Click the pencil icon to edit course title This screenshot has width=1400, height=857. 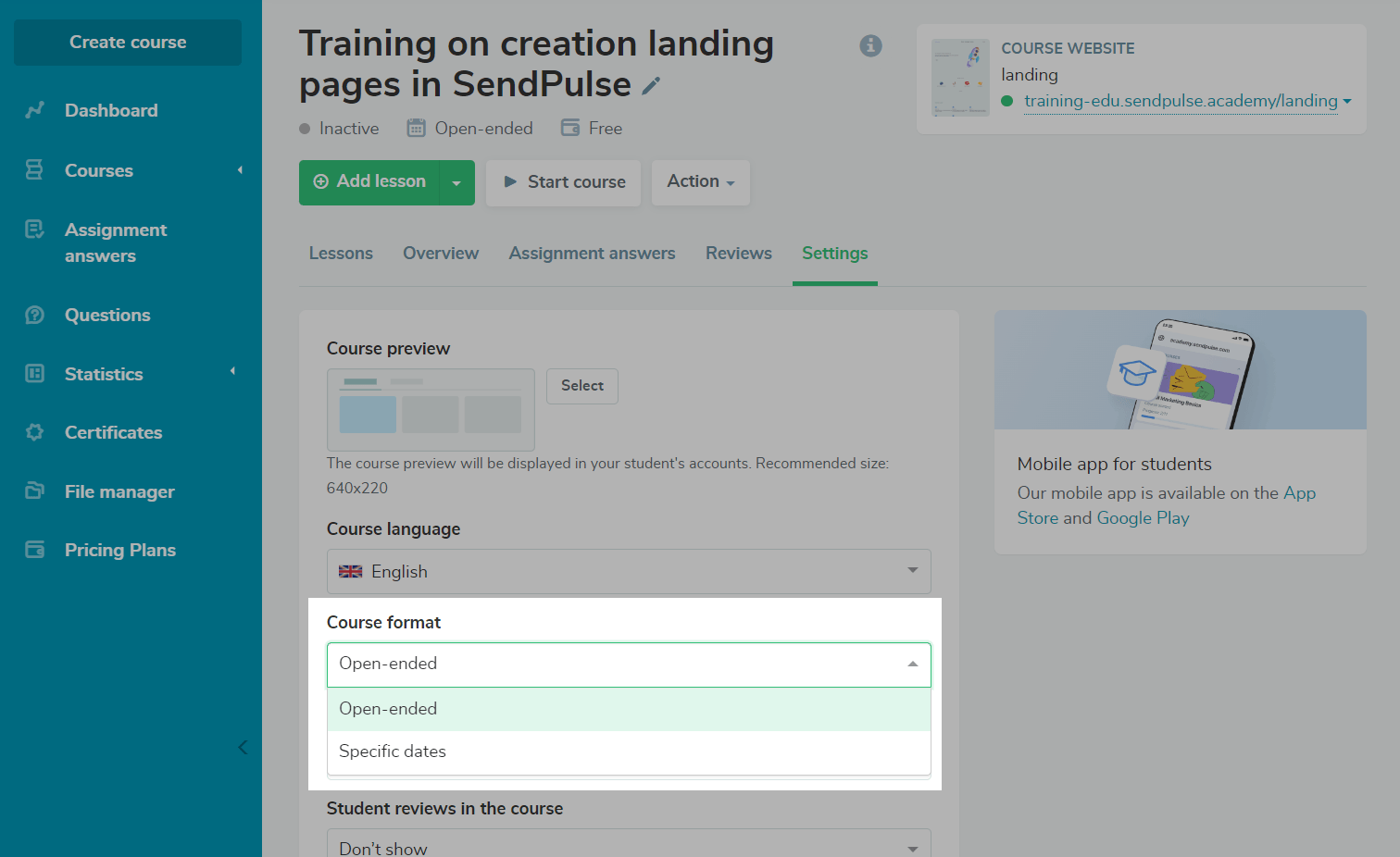pyautogui.click(x=651, y=86)
